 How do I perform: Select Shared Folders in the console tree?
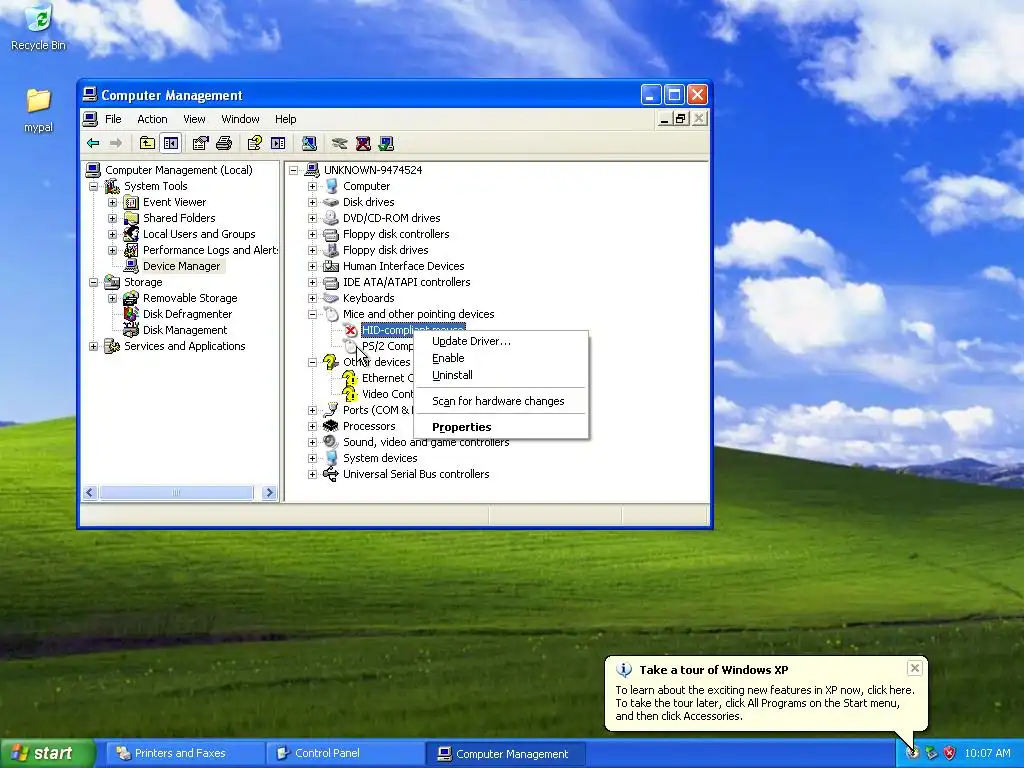tap(179, 218)
